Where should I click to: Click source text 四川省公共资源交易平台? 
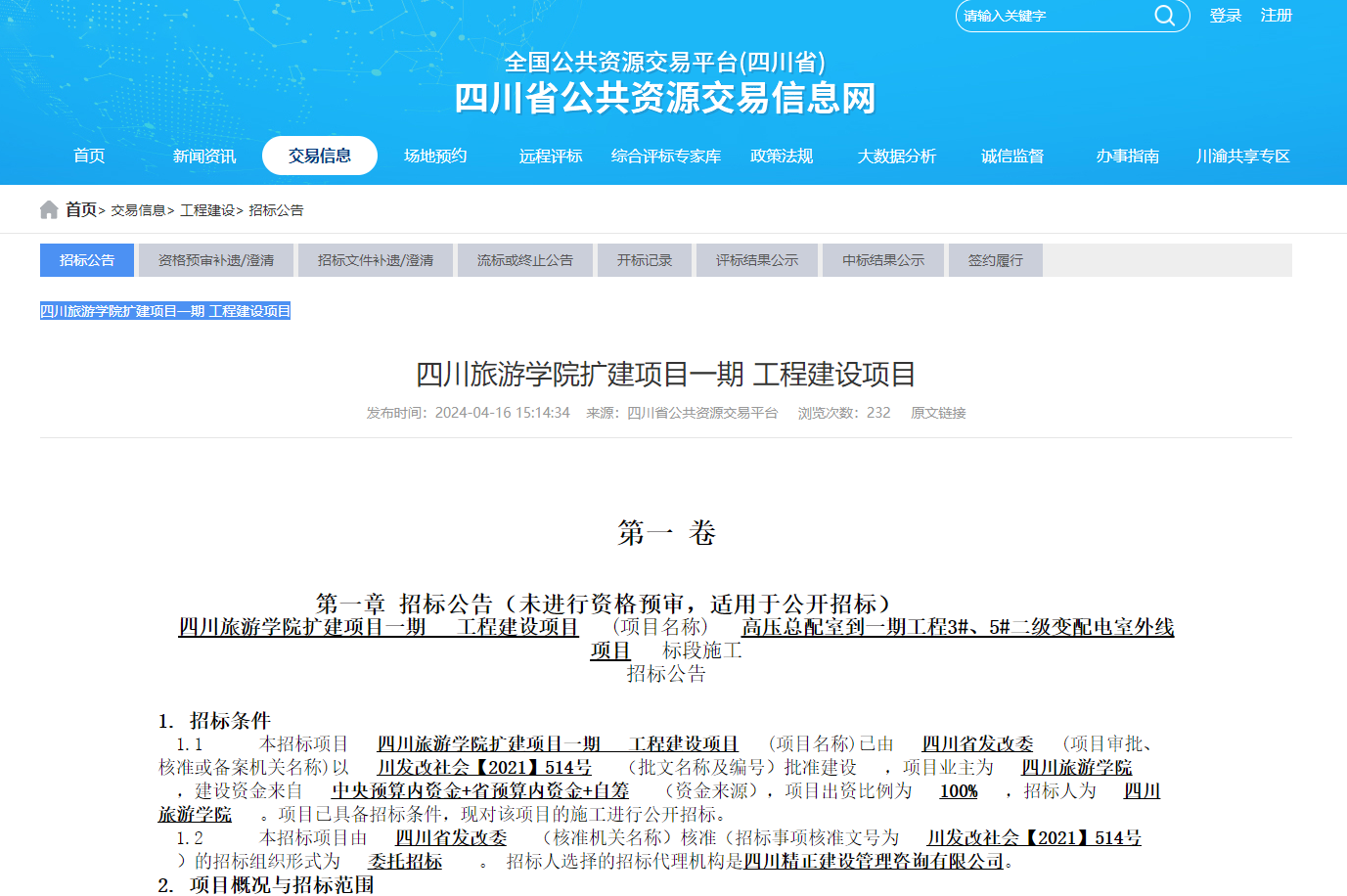702,413
